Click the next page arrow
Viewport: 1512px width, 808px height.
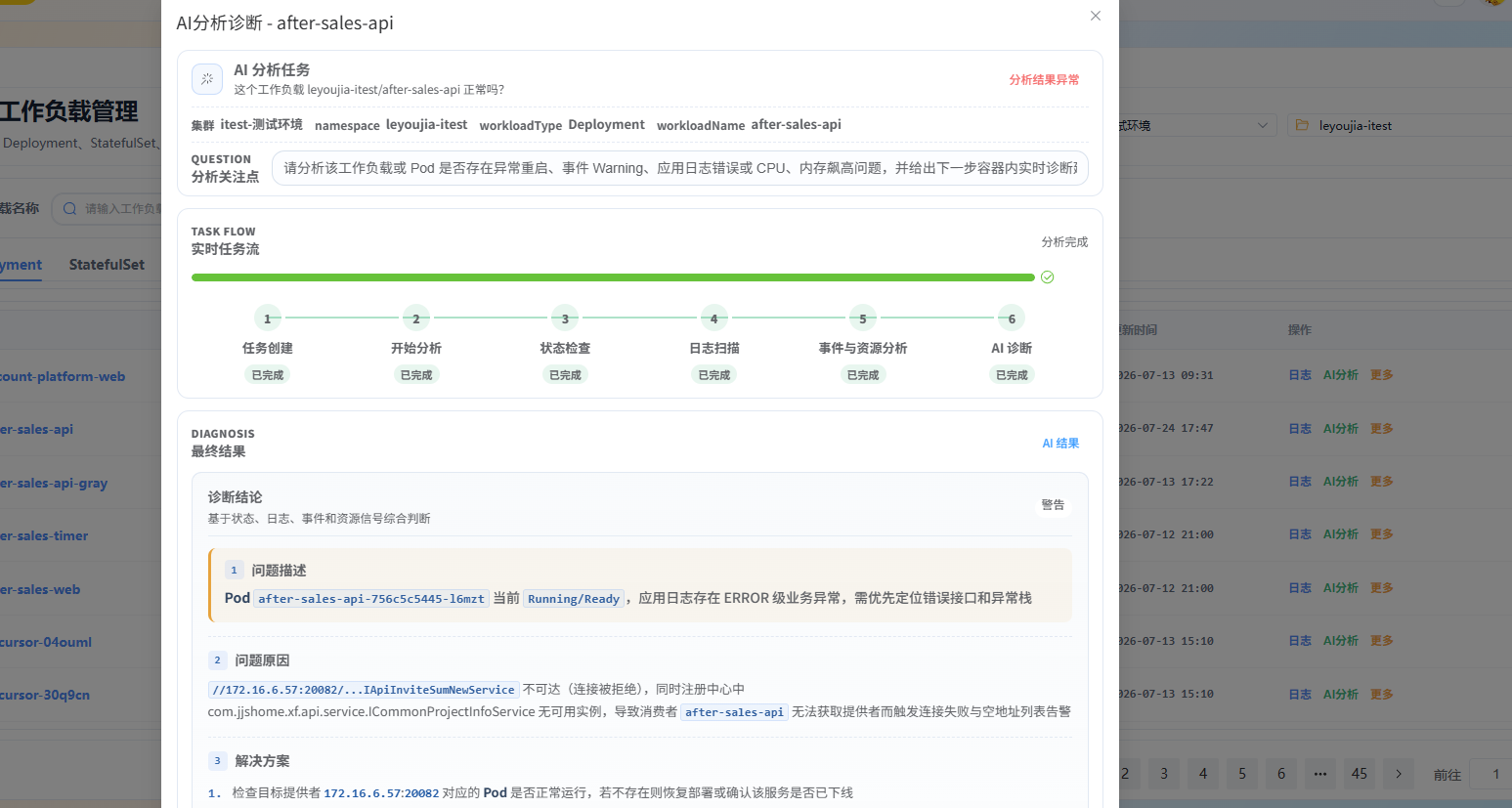(1399, 774)
